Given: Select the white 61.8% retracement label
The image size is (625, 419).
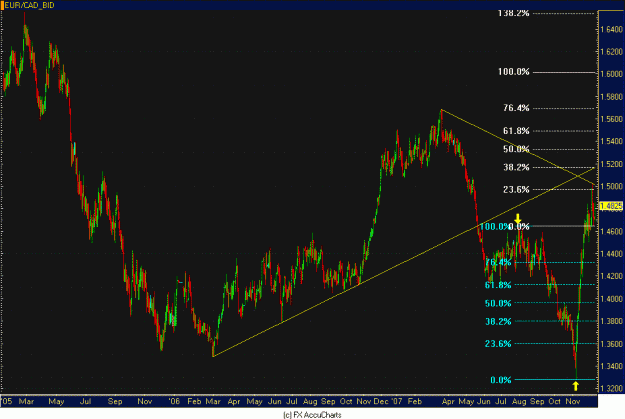Looking at the screenshot, I should tap(516, 131).
